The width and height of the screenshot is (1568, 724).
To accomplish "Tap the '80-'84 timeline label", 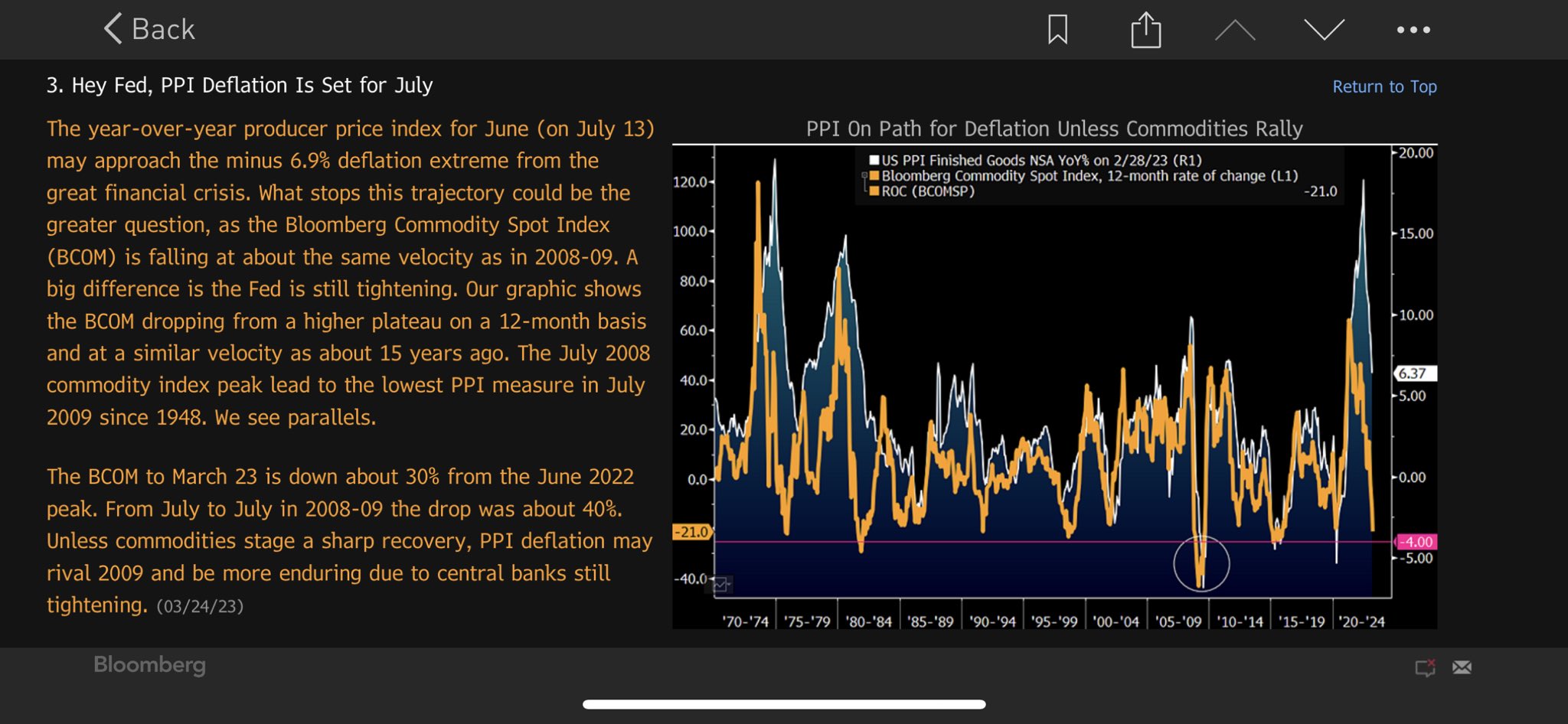I will coord(869,621).
